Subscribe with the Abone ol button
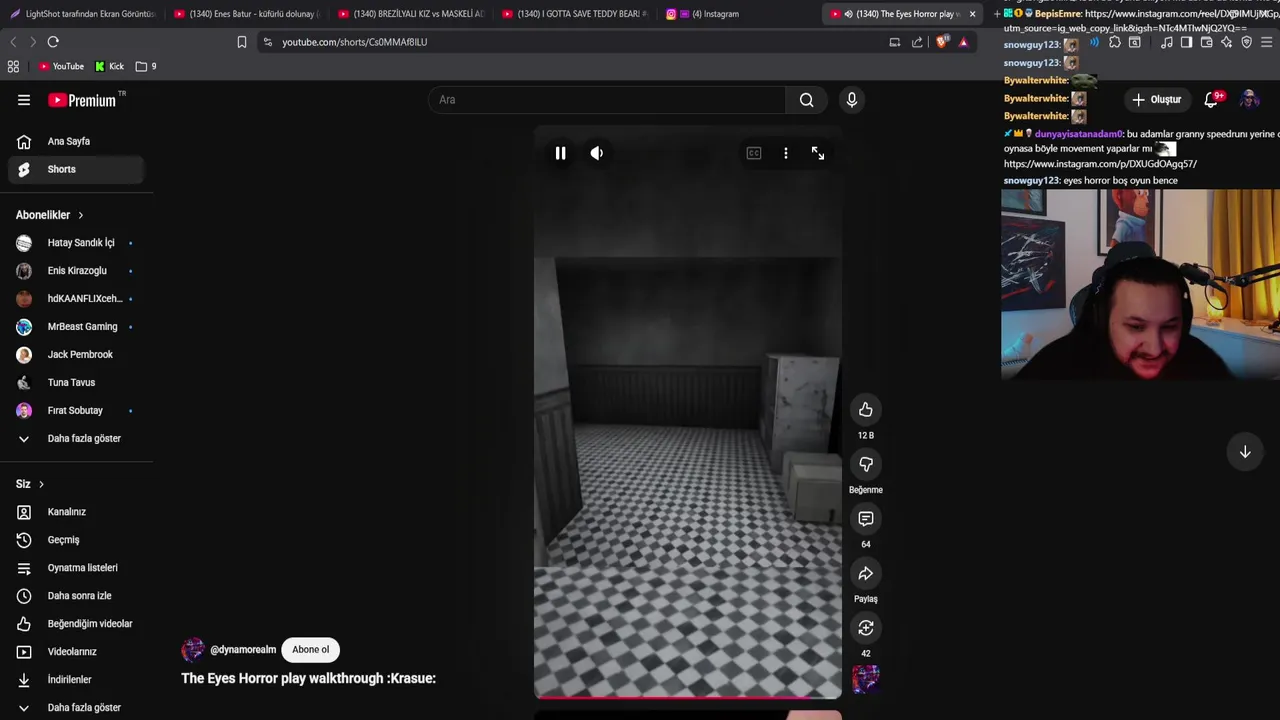The height and width of the screenshot is (720, 1280). click(x=310, y=650)
